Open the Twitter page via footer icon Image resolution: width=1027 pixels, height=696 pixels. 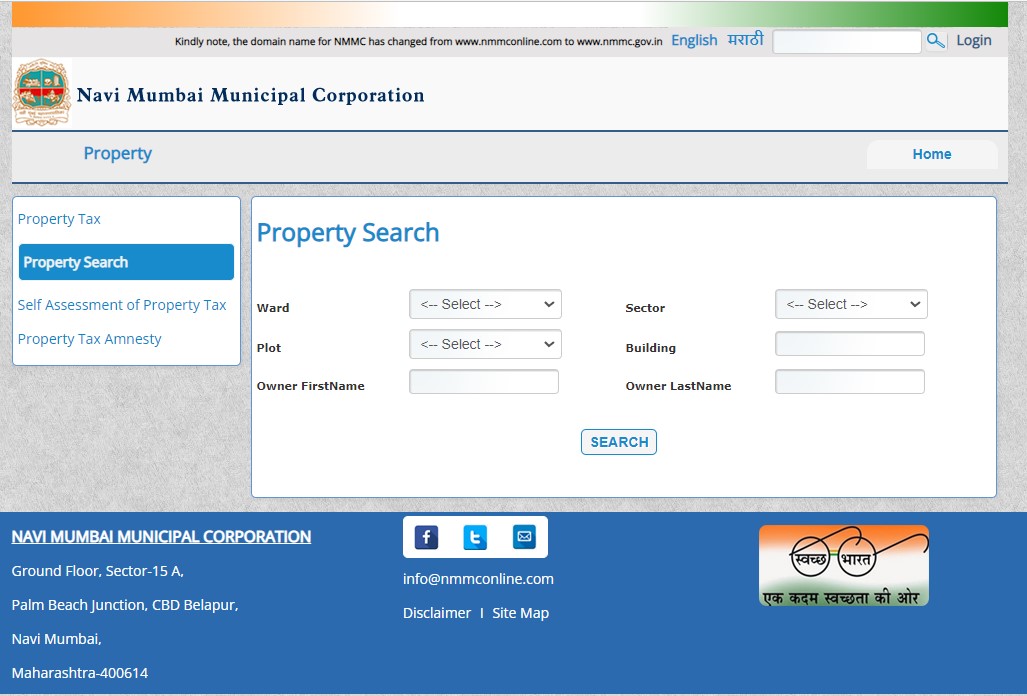click(475, 537)
